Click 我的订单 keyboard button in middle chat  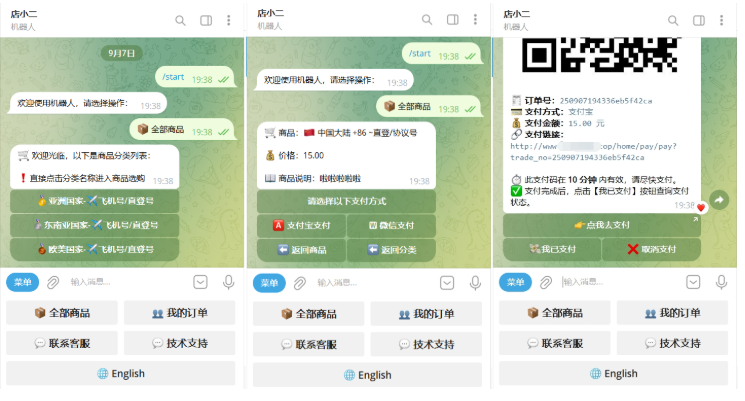click(x=426, y=314)
